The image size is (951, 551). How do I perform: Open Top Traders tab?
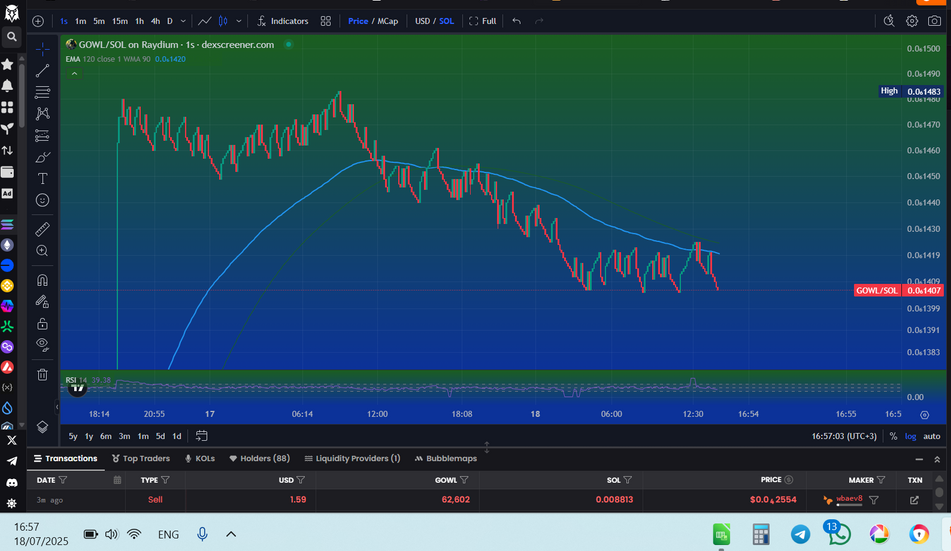point(141,459)
